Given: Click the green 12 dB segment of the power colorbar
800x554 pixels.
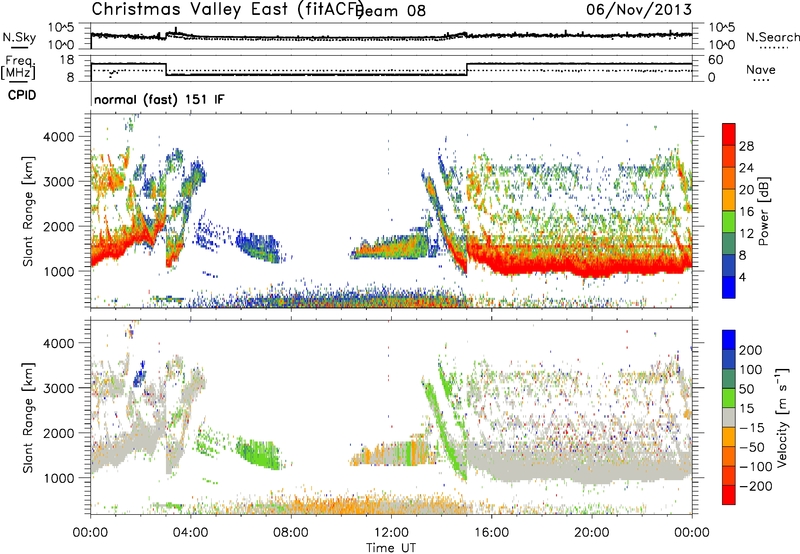Looking at the screenshot, I should coord(729,222).
